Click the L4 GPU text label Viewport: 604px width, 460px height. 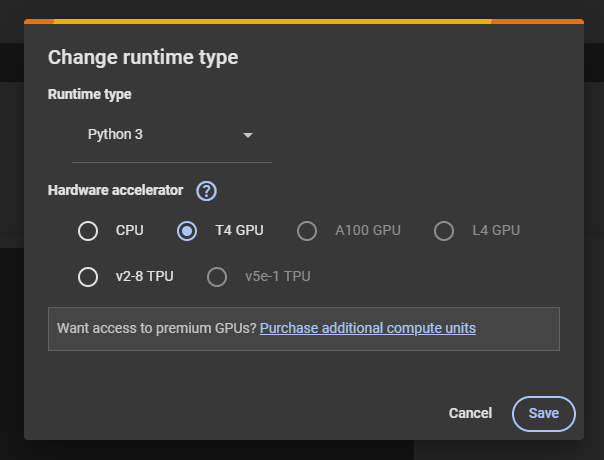(496, 231)
